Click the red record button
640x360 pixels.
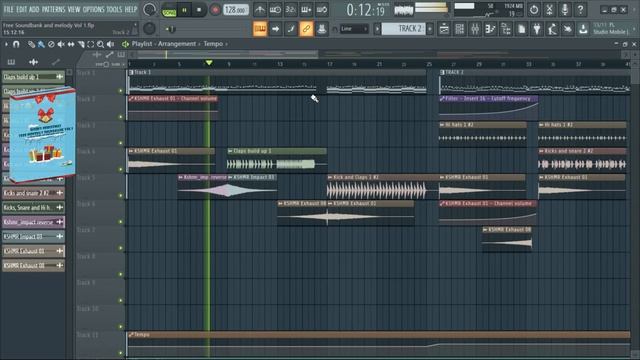(x=215, y=10)
